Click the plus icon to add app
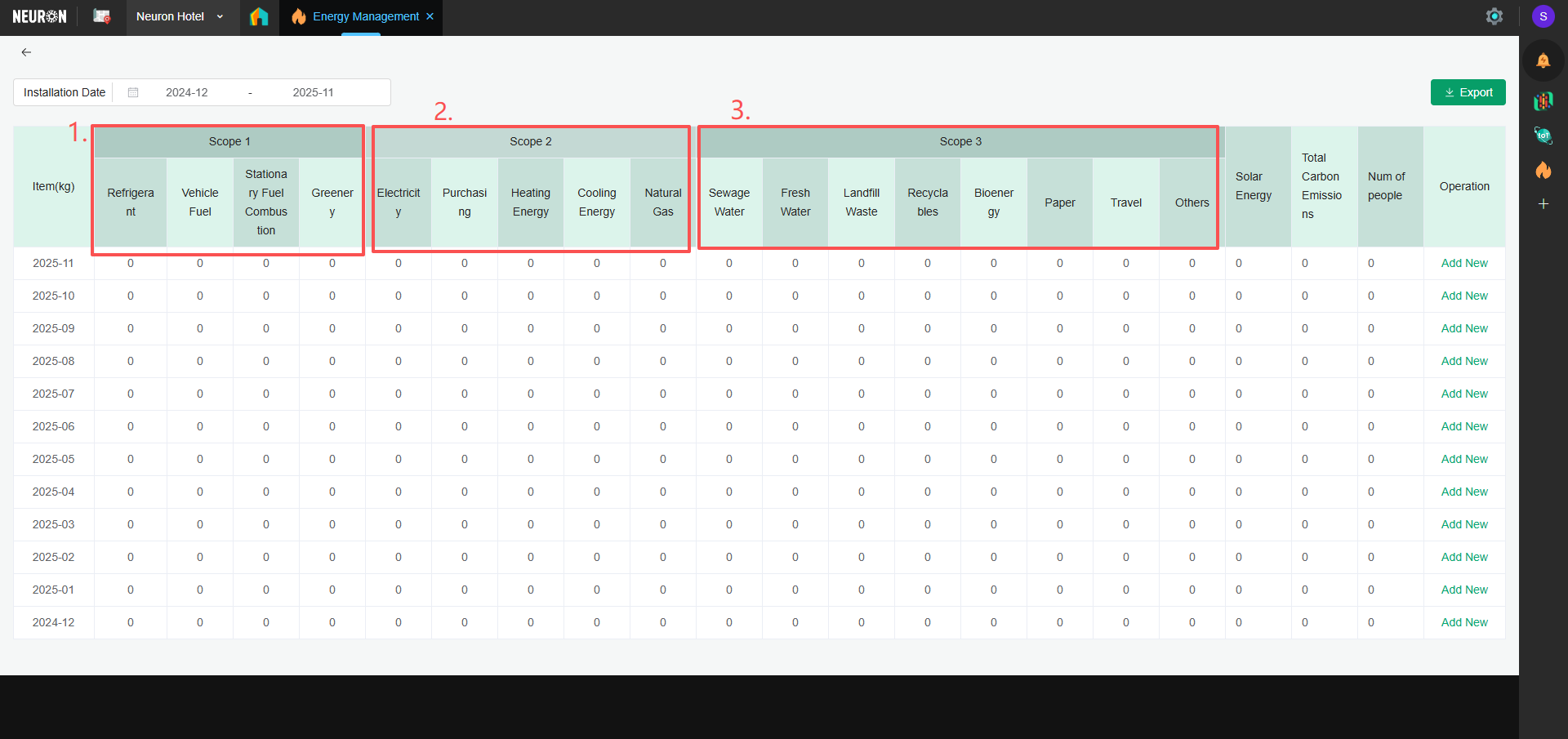Image resolution: width=1568 pixels, height=739 pixels. [x=1543, y=203]
